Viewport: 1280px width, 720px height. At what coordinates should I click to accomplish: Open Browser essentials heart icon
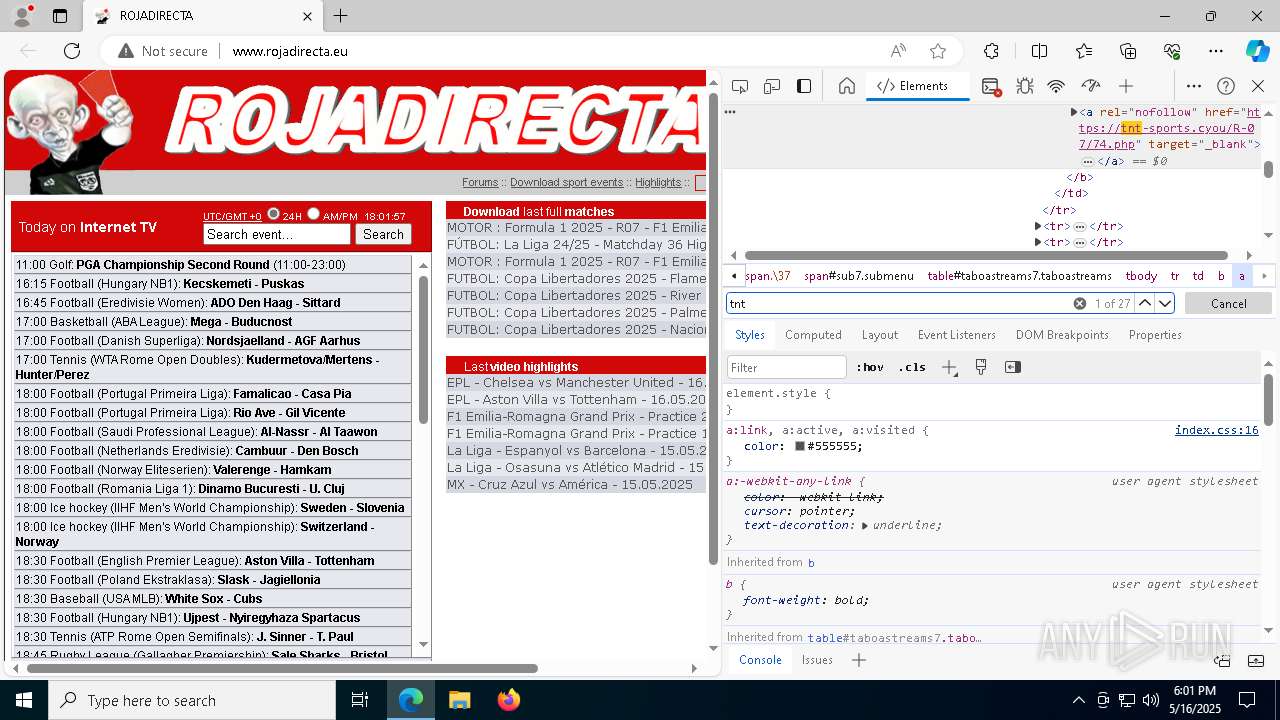point(1172,51)
